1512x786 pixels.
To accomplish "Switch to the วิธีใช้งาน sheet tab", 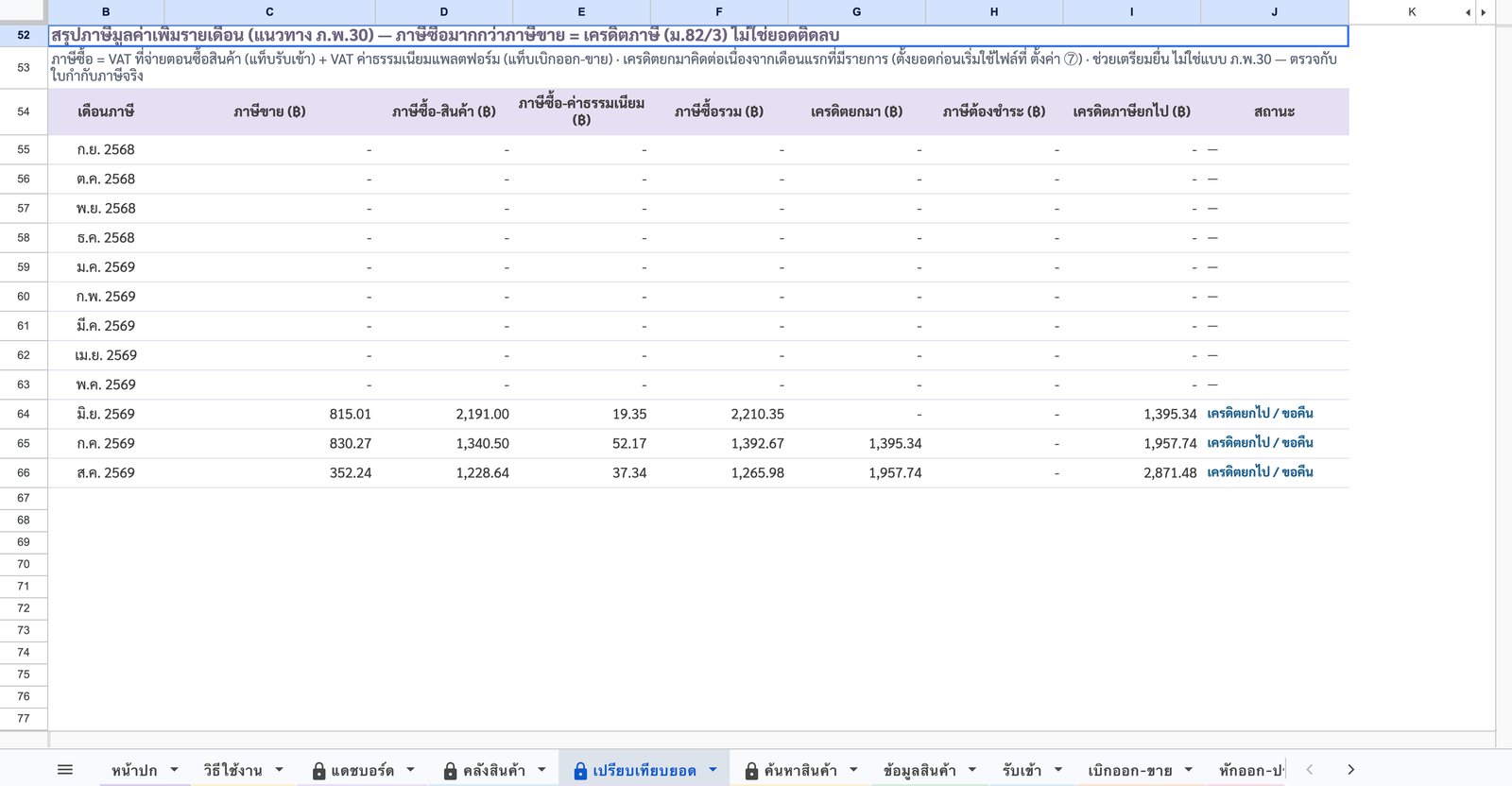I will coord(232,771).
